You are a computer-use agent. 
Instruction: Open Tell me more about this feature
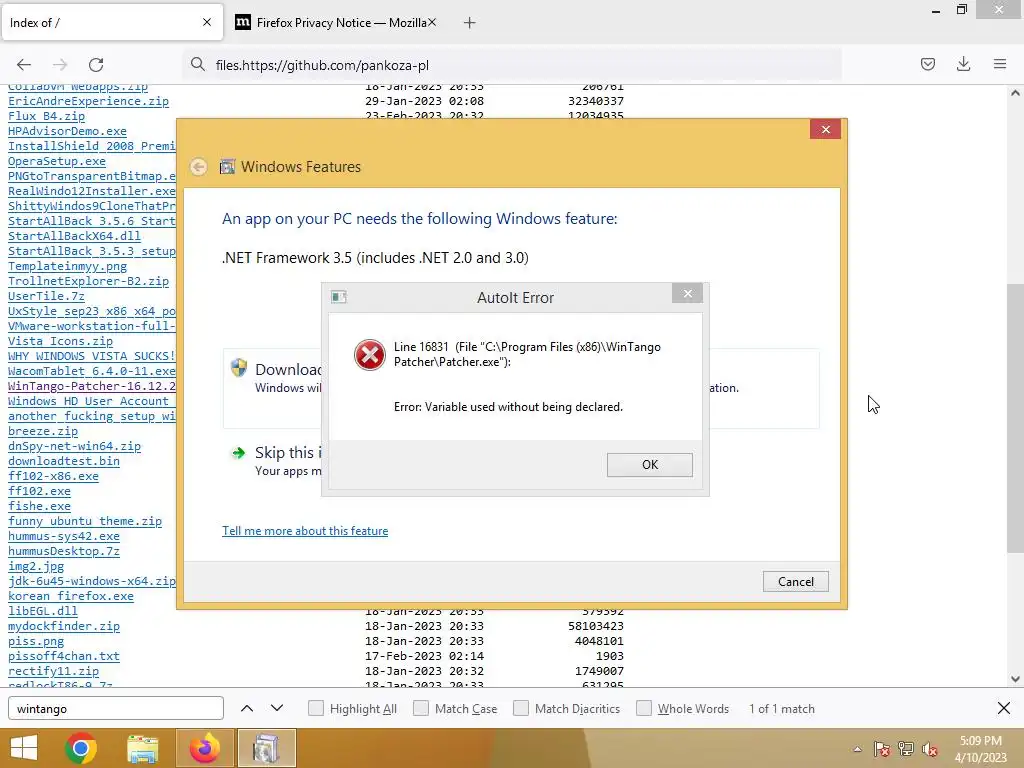tap(305, 531)
